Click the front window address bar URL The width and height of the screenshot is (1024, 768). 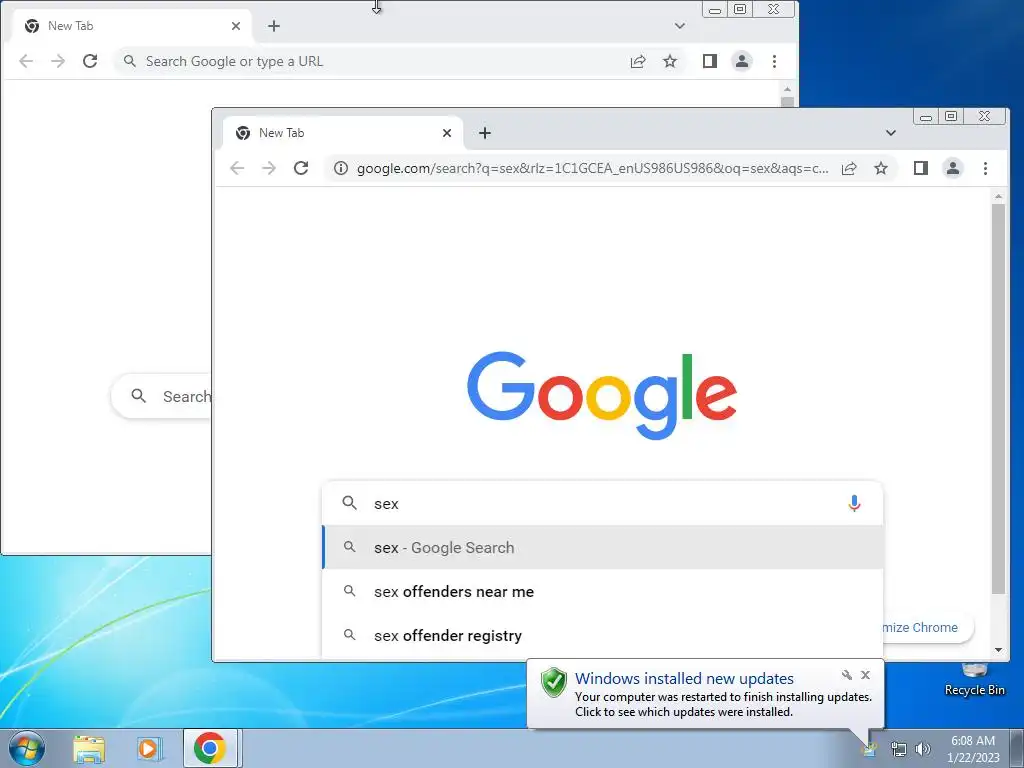click(x=592, y=168)
